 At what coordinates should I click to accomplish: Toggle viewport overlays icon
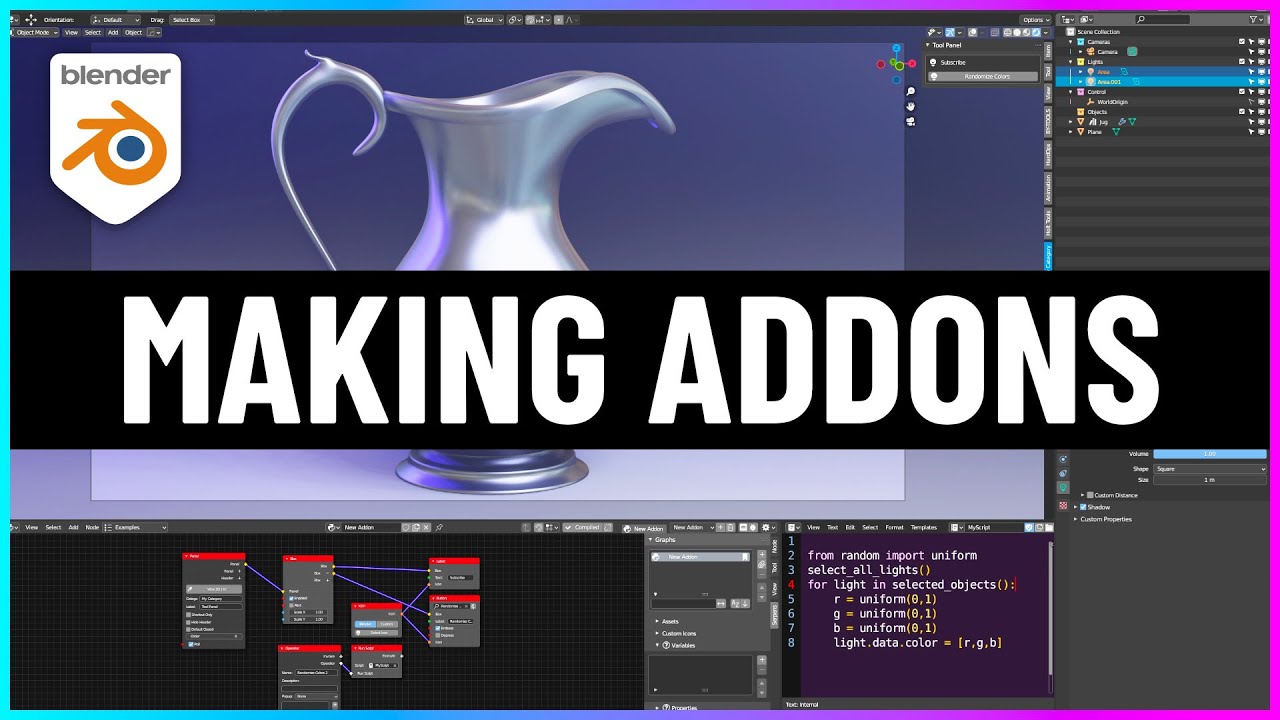coord(972,32)
